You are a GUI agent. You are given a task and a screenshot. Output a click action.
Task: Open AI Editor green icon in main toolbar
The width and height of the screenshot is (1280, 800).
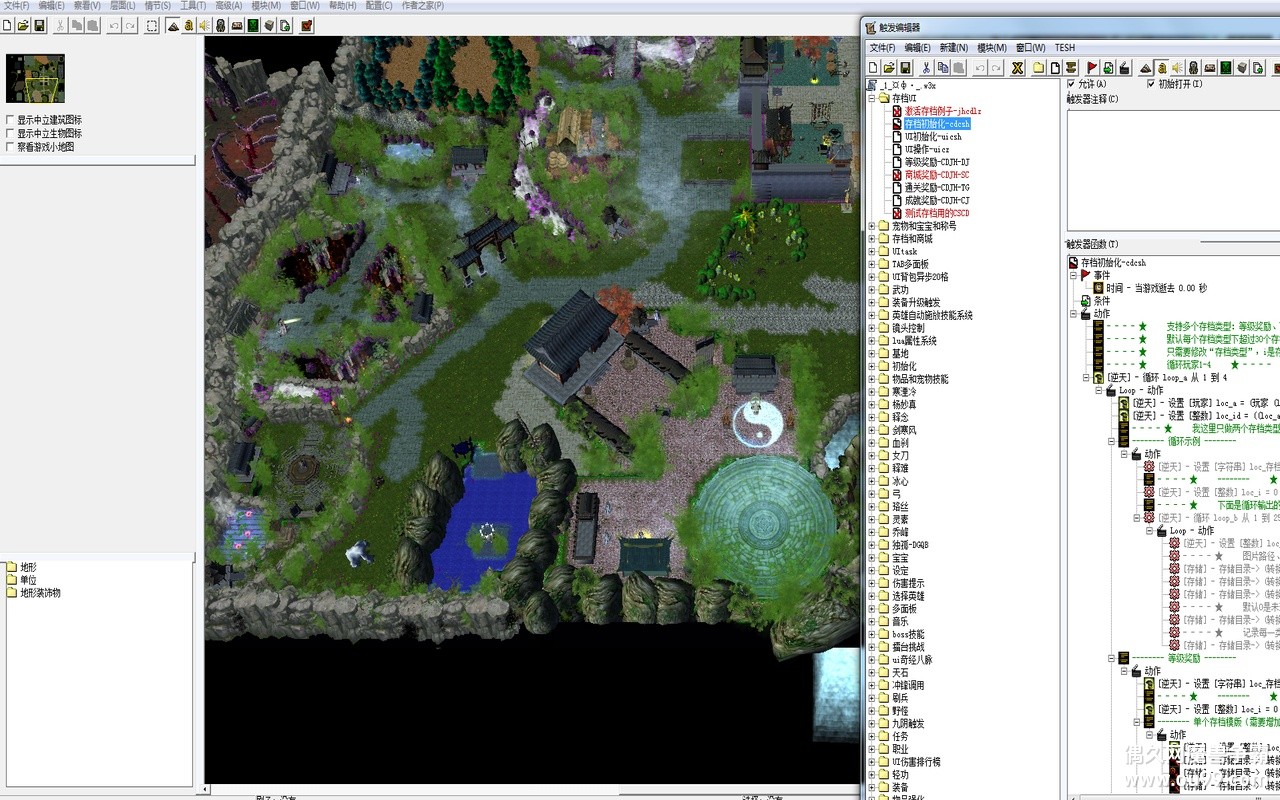(x=253, y=25)
